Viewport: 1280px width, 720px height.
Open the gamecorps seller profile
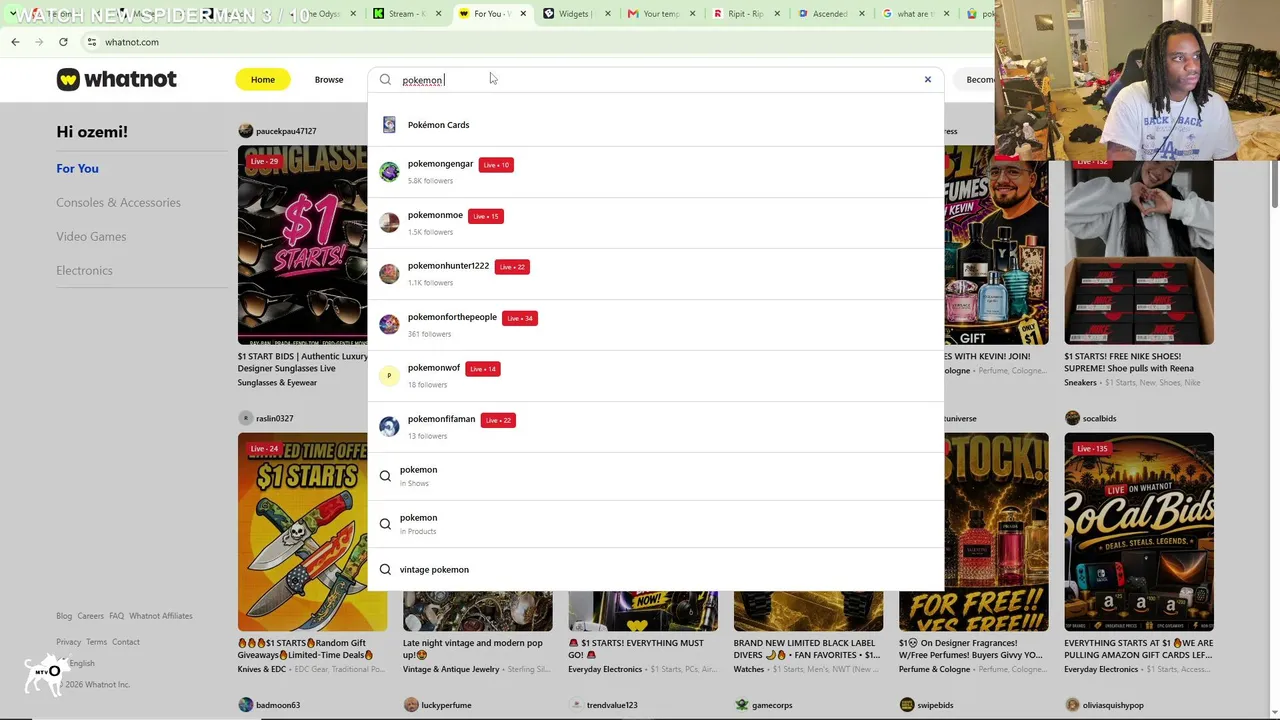(763, 705)
